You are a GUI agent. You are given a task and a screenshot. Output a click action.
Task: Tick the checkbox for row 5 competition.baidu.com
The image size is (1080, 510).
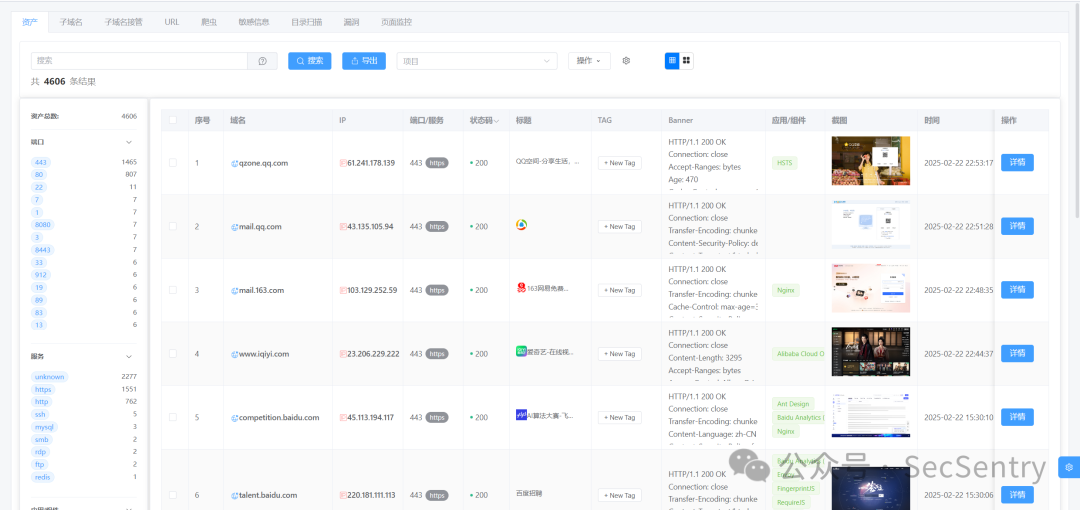click(x=173, y=417)
